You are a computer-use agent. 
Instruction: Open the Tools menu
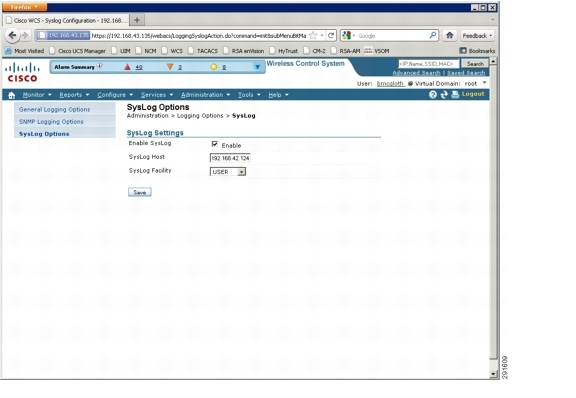click(x=249, y=95)
